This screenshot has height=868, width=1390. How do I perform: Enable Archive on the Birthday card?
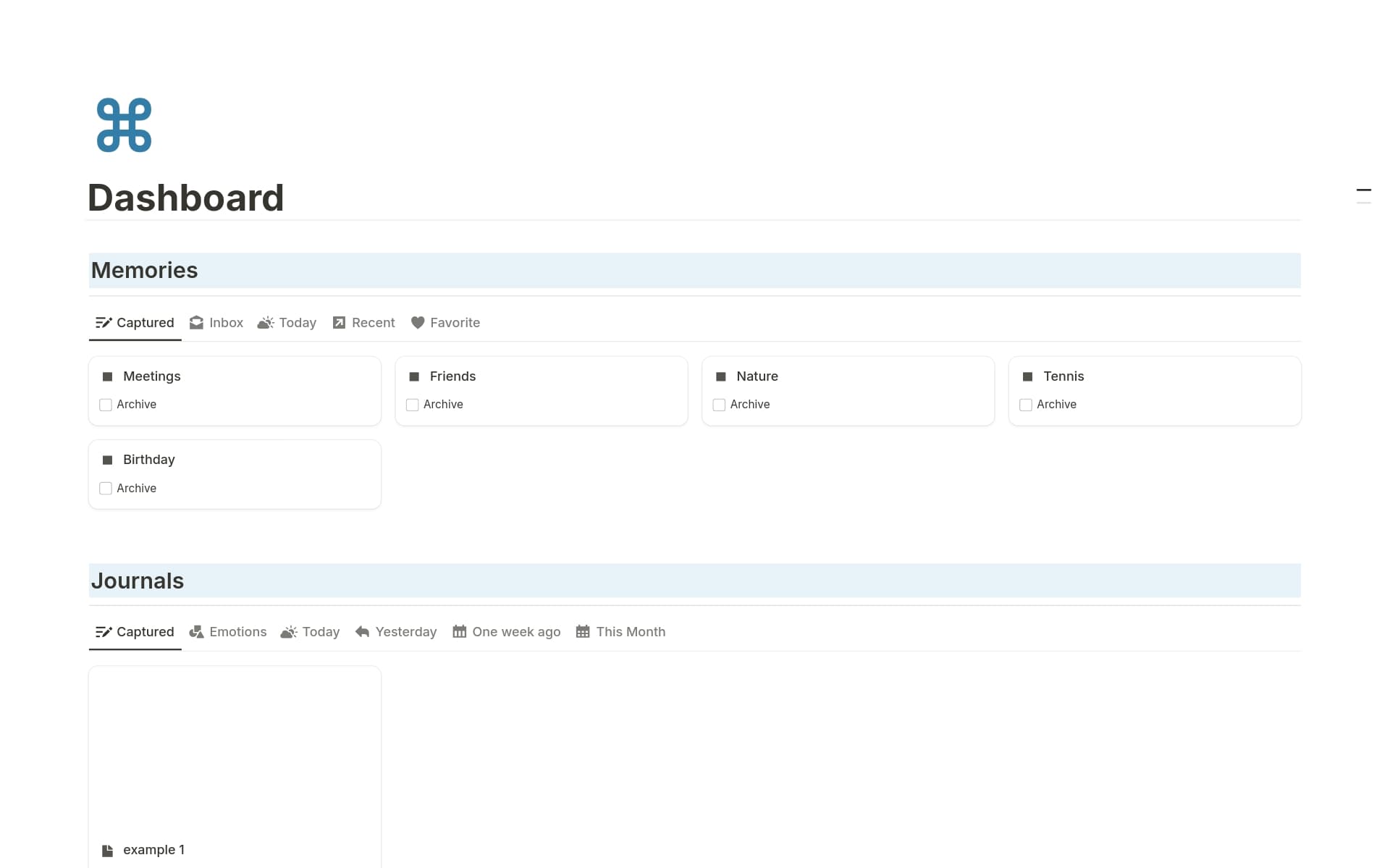[106, 489]
